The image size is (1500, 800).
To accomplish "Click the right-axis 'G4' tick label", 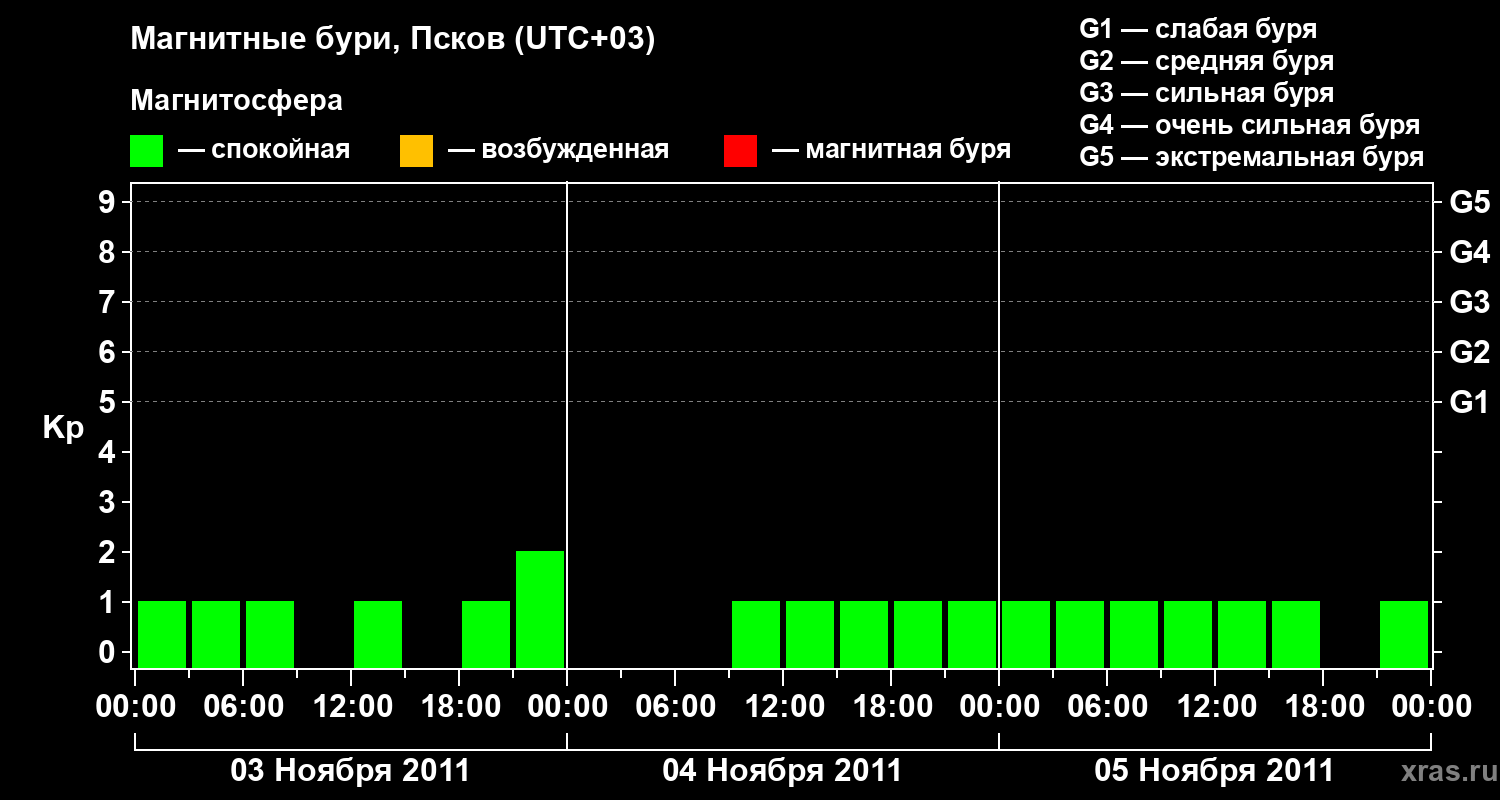I will coord(1469,252).
